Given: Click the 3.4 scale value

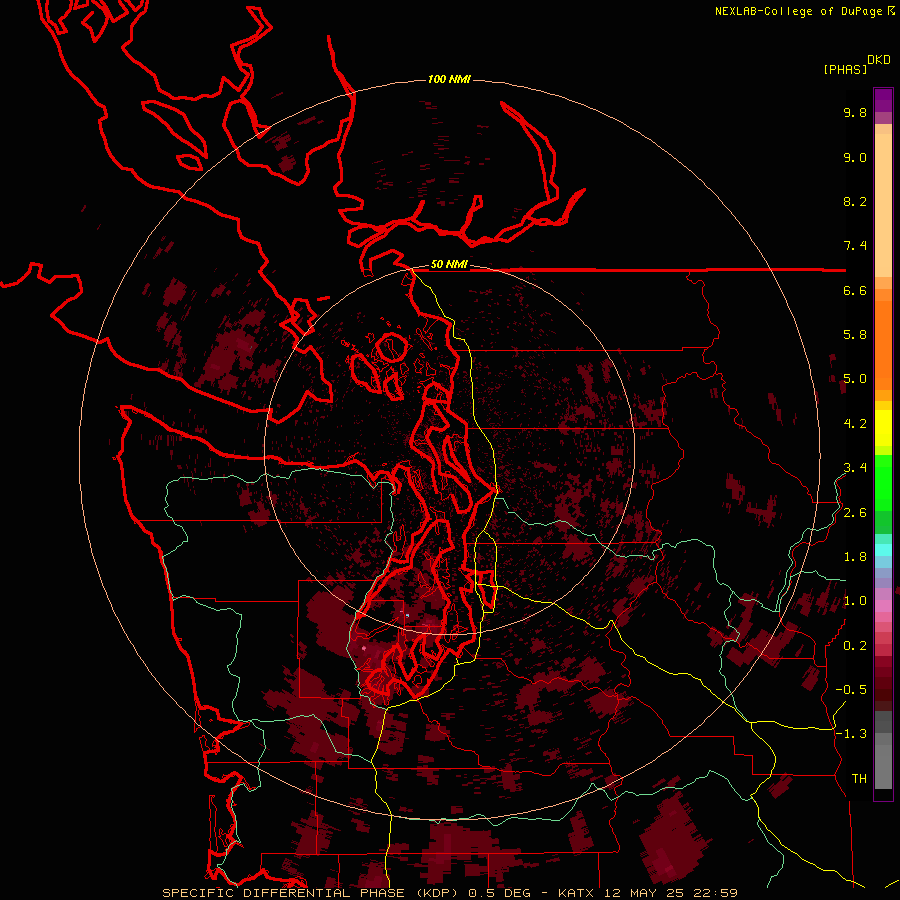Looking at the screenshot, I should 855,468.
